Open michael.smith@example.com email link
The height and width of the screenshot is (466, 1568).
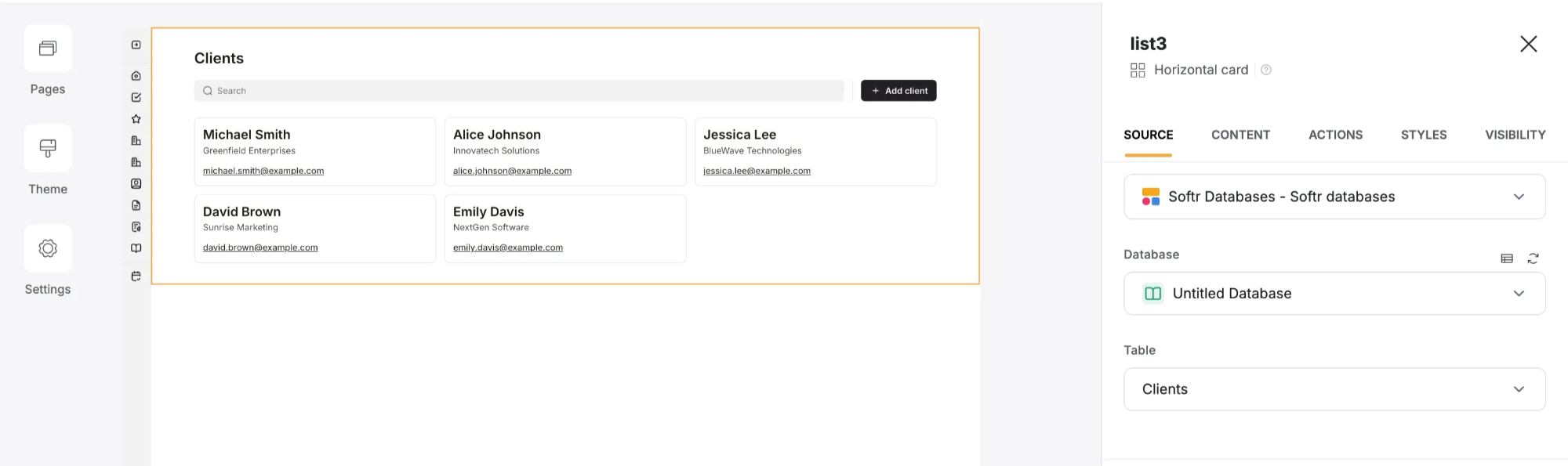(263, 171)
